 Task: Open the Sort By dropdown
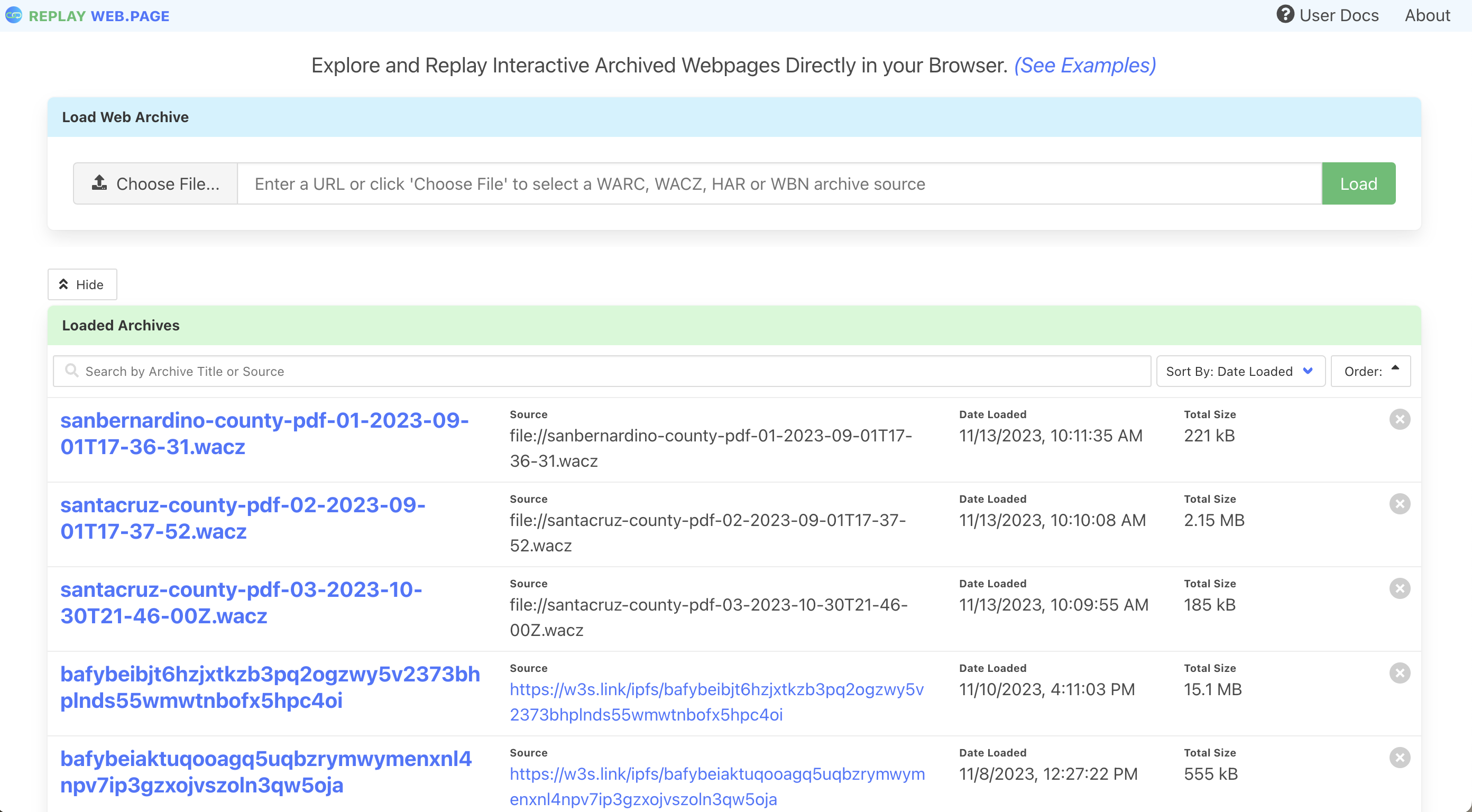coord(1240,371)
